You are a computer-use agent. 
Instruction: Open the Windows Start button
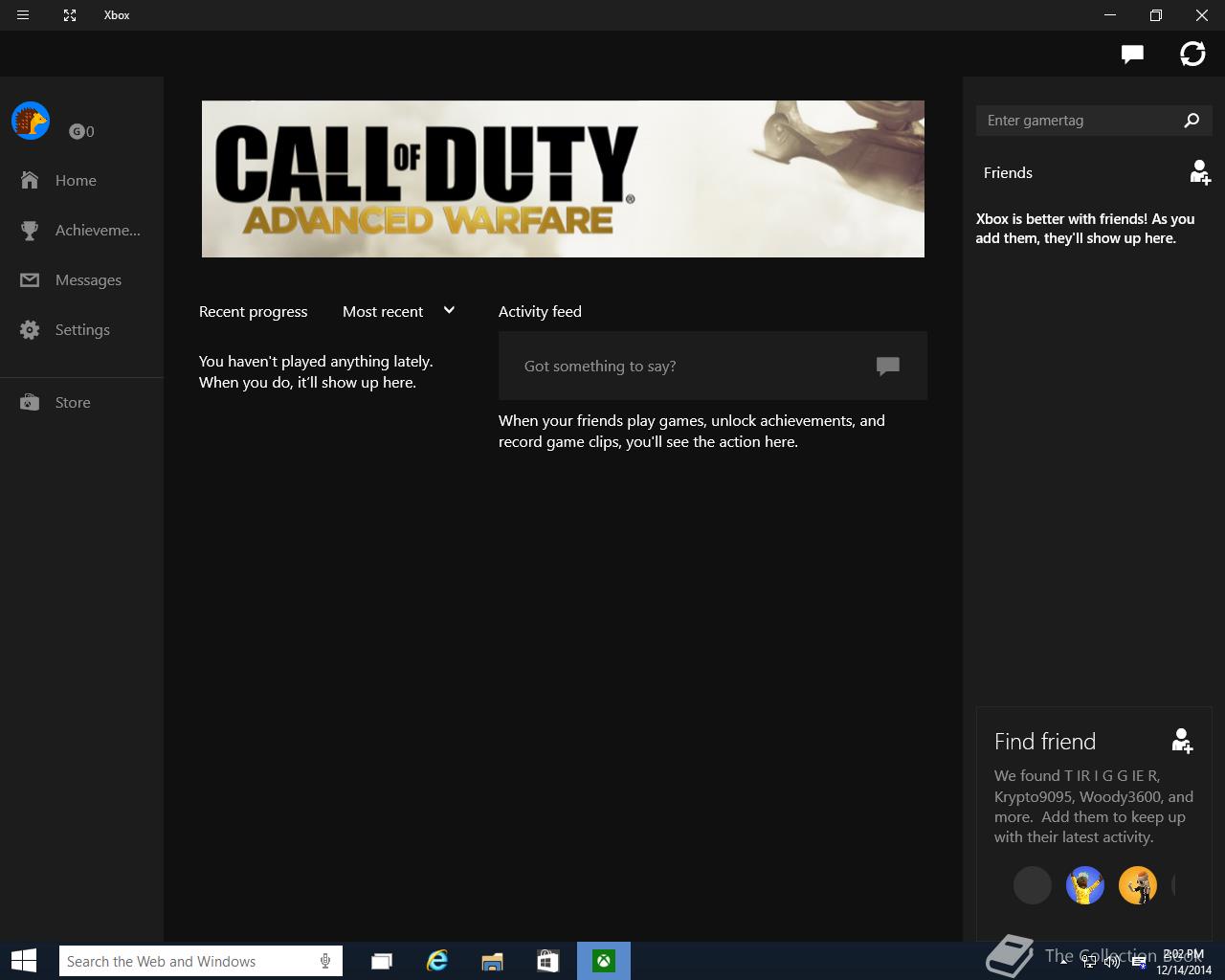24,961
